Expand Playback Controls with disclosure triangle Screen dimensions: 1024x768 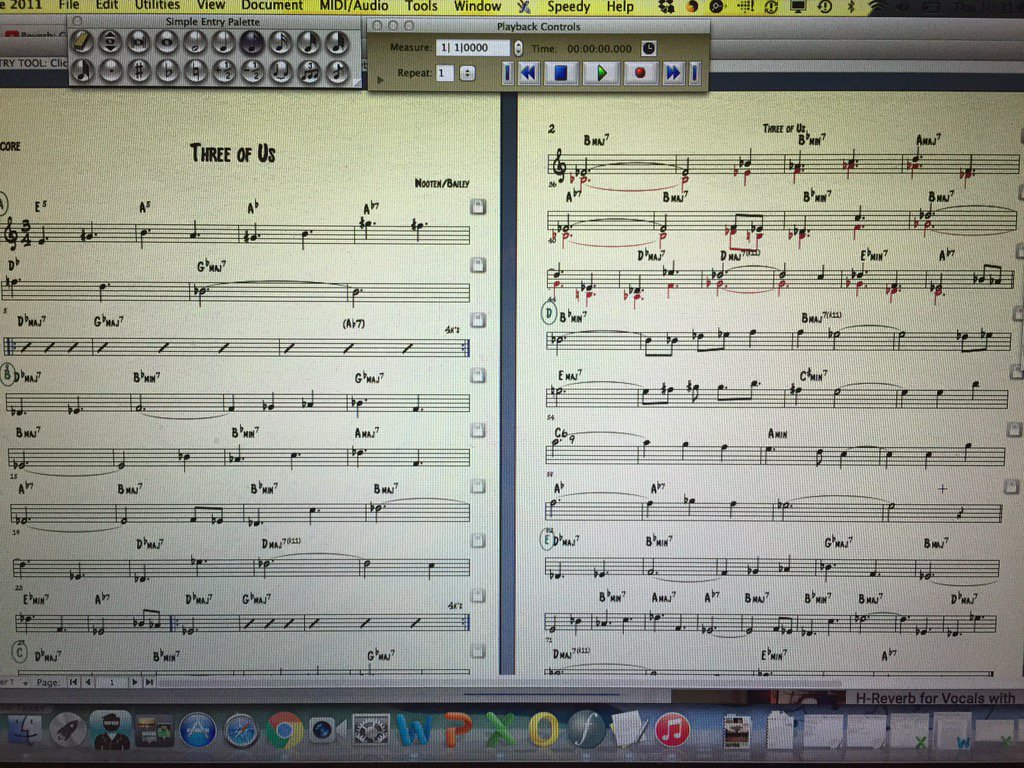(x=380, y=80)
